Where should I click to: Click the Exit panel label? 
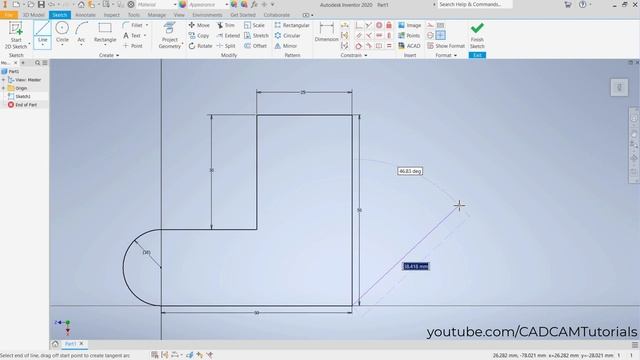point(477,55)
